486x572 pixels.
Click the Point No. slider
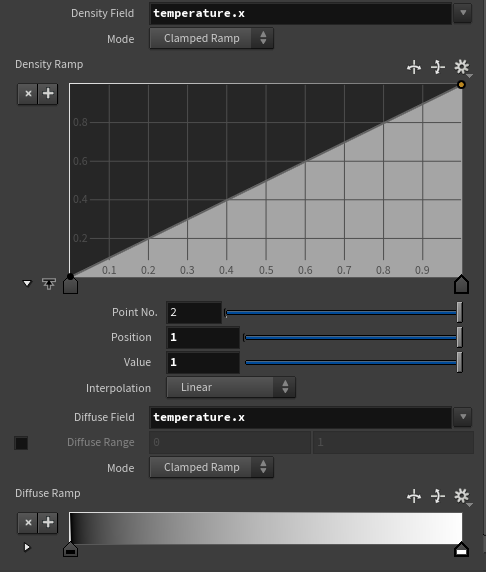343,313
